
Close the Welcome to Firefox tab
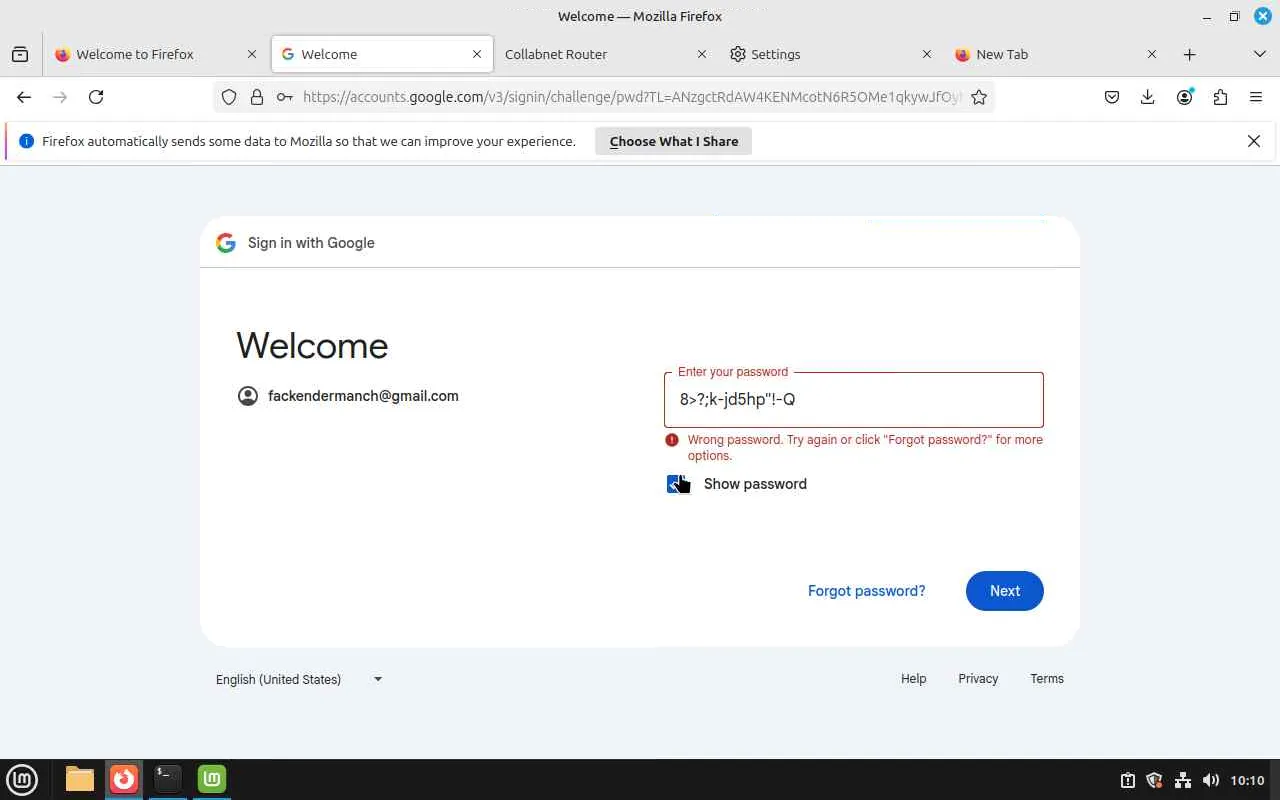[252, 54]
